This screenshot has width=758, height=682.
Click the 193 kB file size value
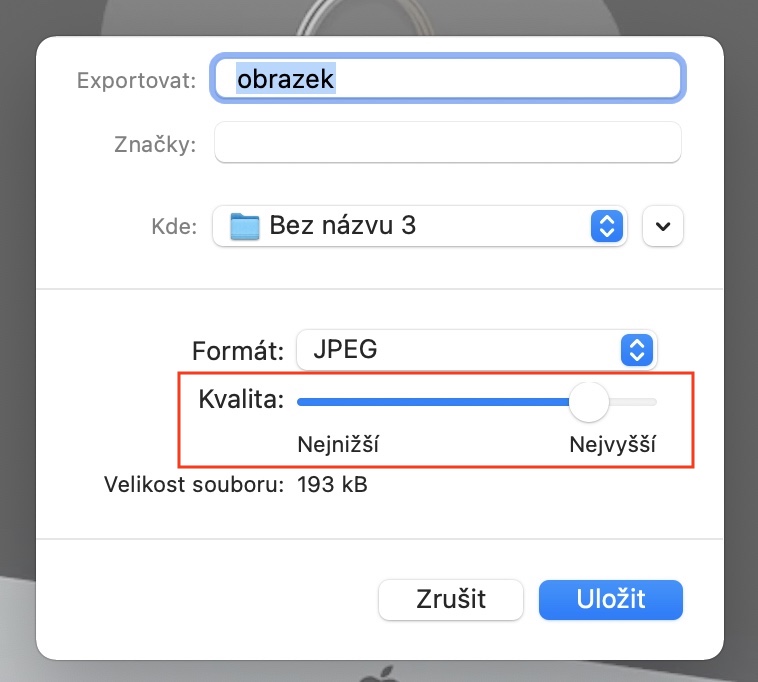[332, 486]
